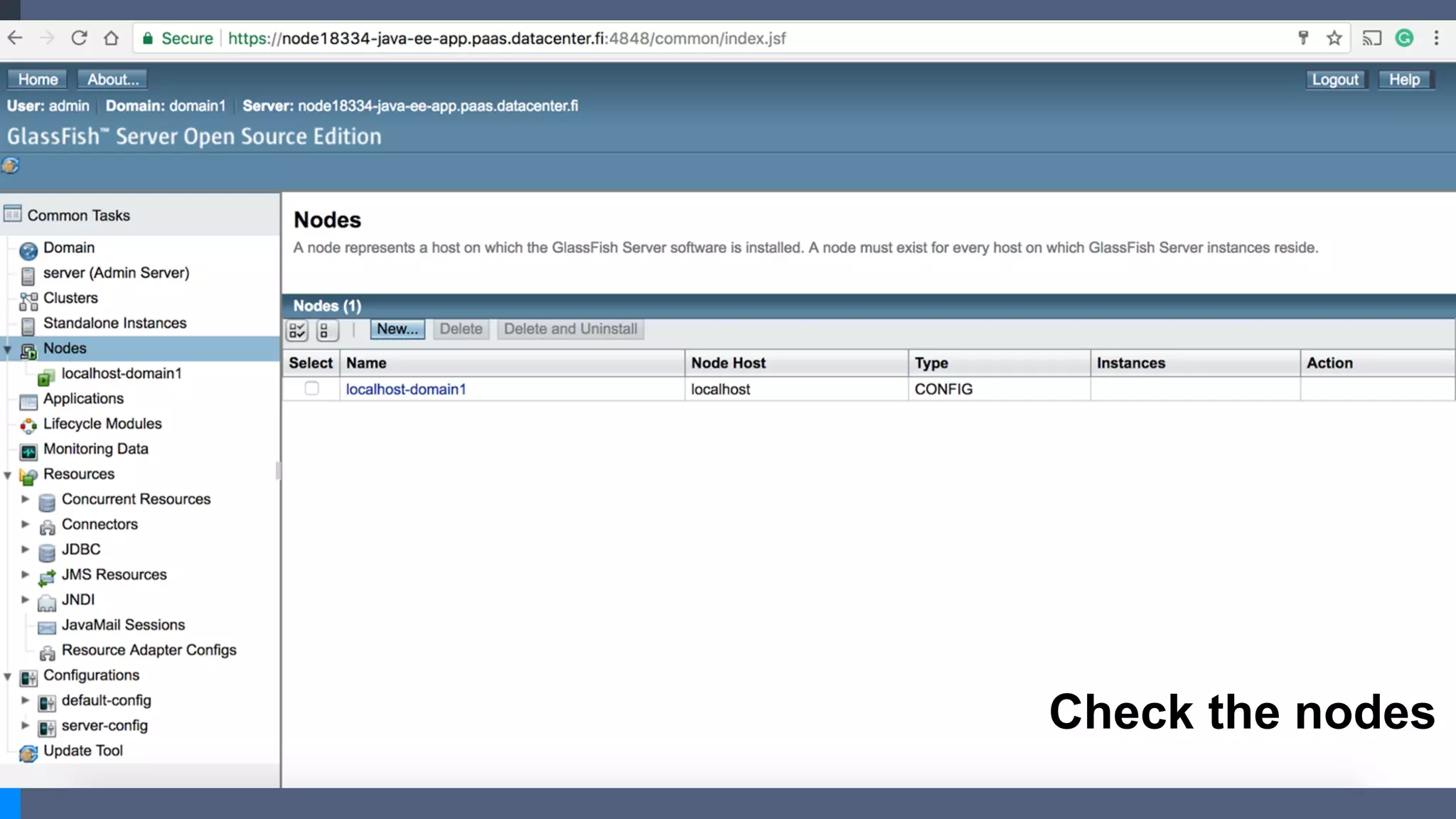This screenshot has width=1456, height=819.
Task: Expand Concurrent Resources in the tree
Action: 25,499
